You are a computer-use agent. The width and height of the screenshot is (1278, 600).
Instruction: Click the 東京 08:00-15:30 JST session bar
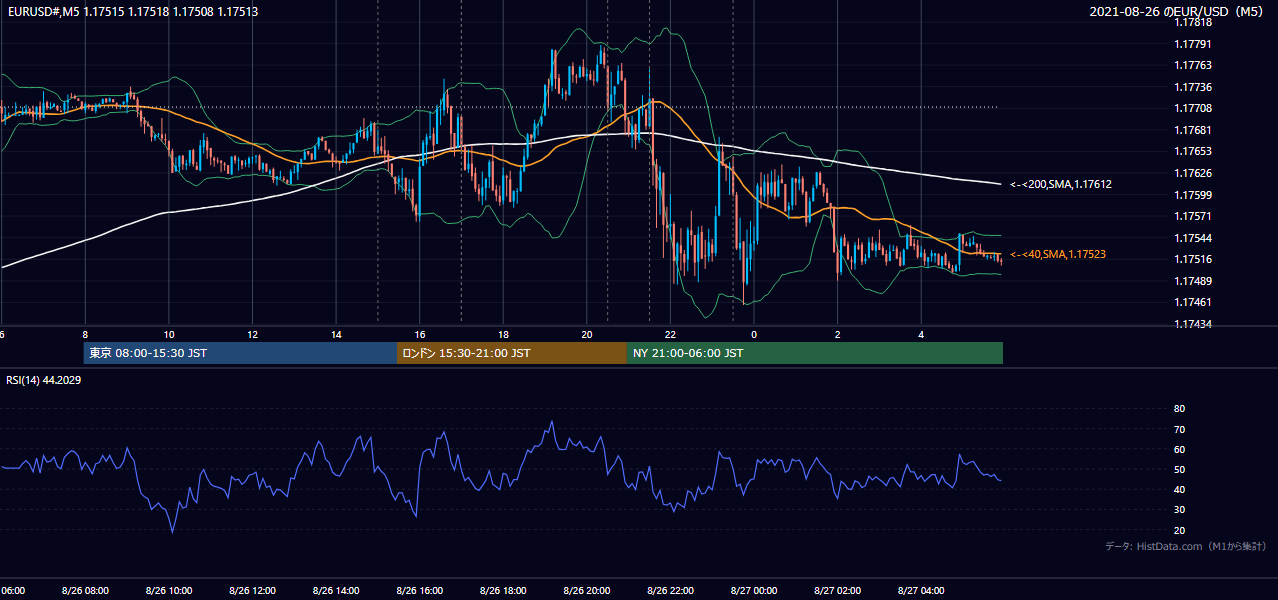(241, 353)
